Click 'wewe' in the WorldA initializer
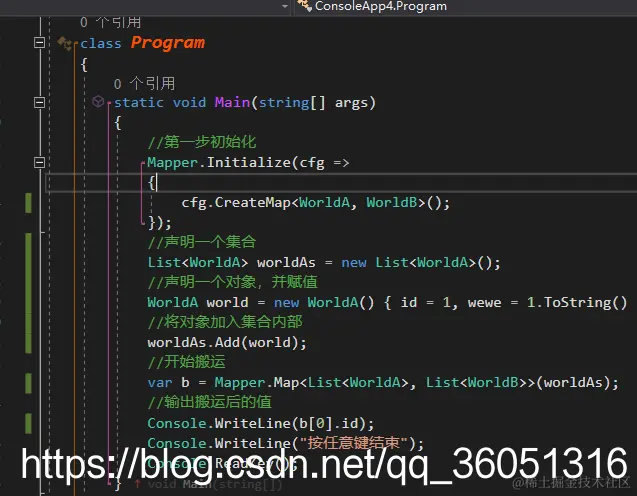This screenshot has height=496, width=637. 484,303
